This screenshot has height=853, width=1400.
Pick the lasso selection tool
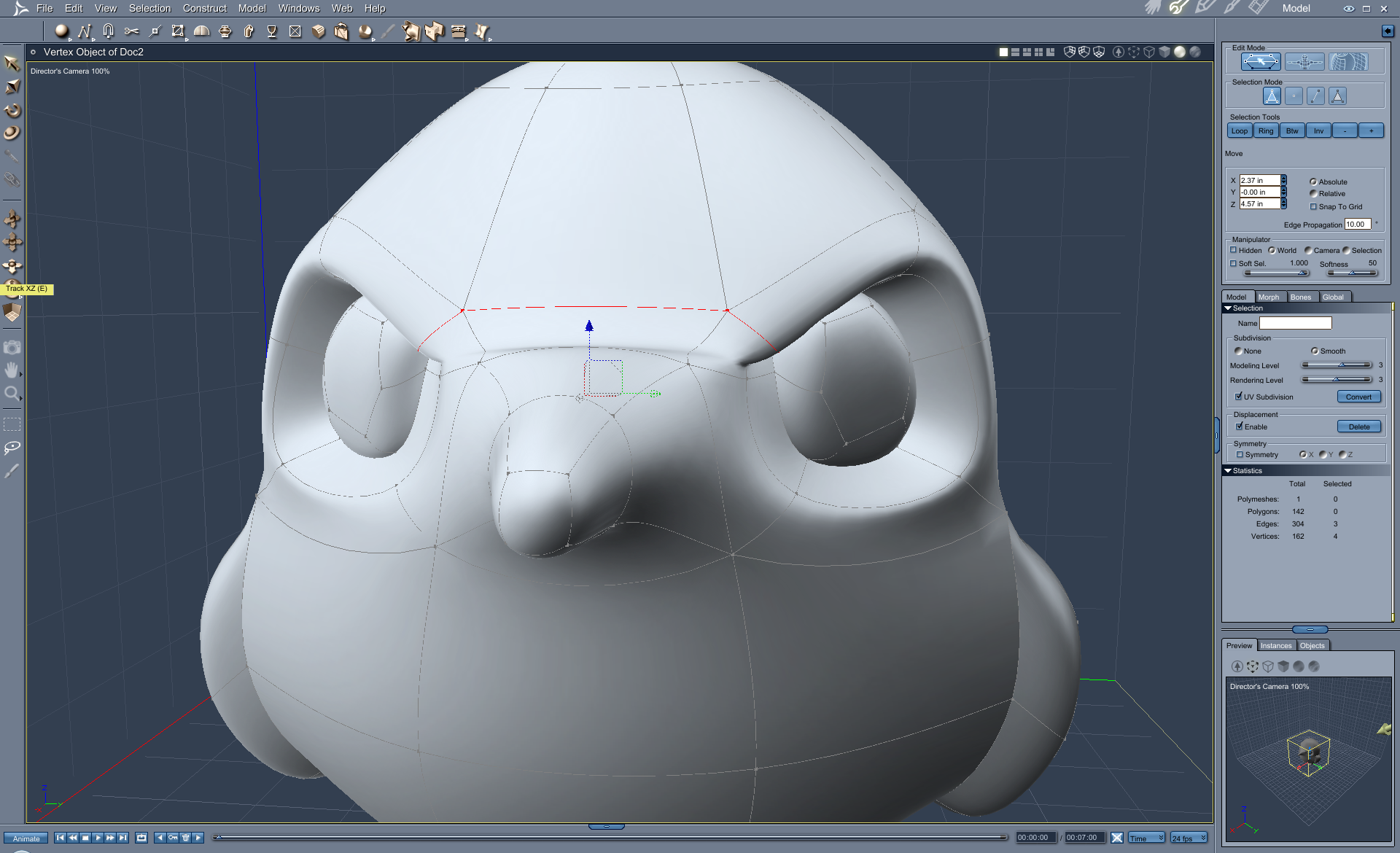[x=12, y=447]
